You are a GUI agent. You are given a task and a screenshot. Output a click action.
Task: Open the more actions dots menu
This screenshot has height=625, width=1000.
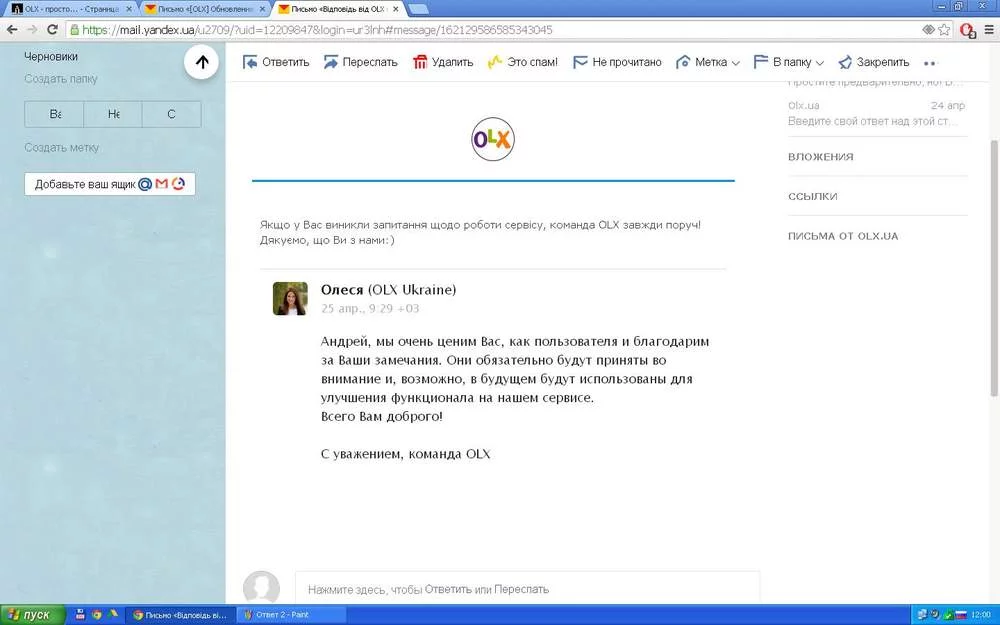click(929, 63)
